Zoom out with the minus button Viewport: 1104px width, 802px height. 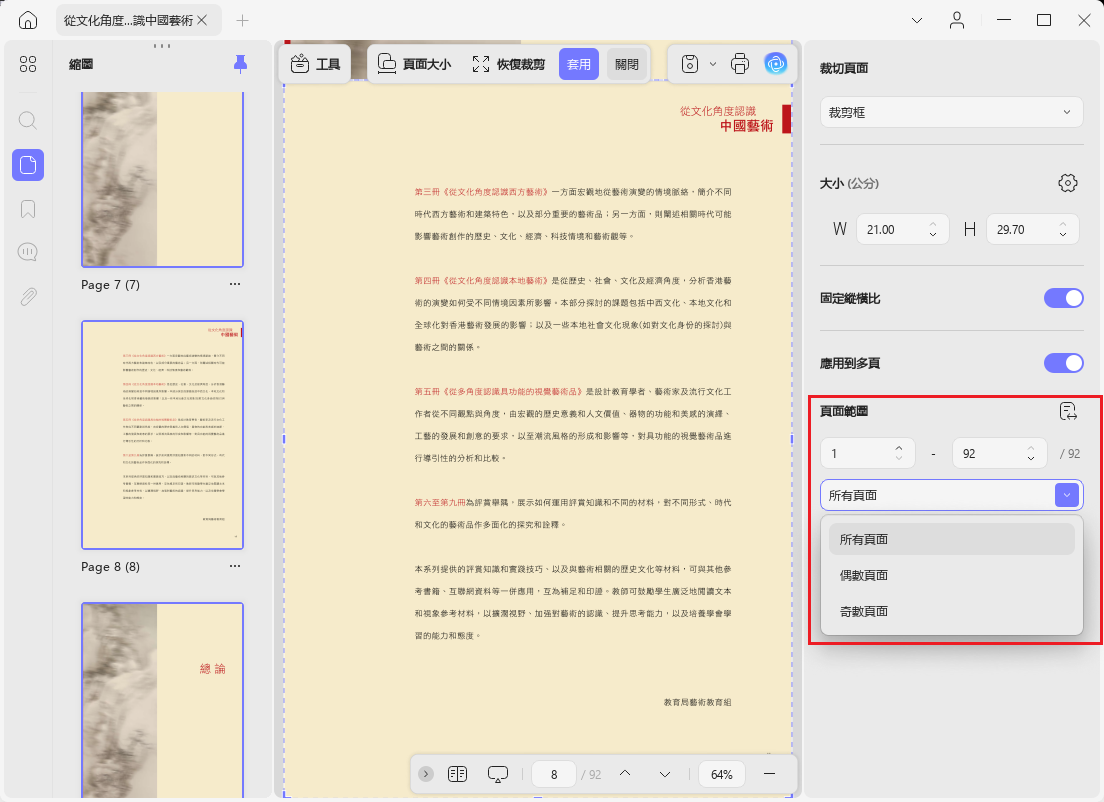tap(770, 774)
